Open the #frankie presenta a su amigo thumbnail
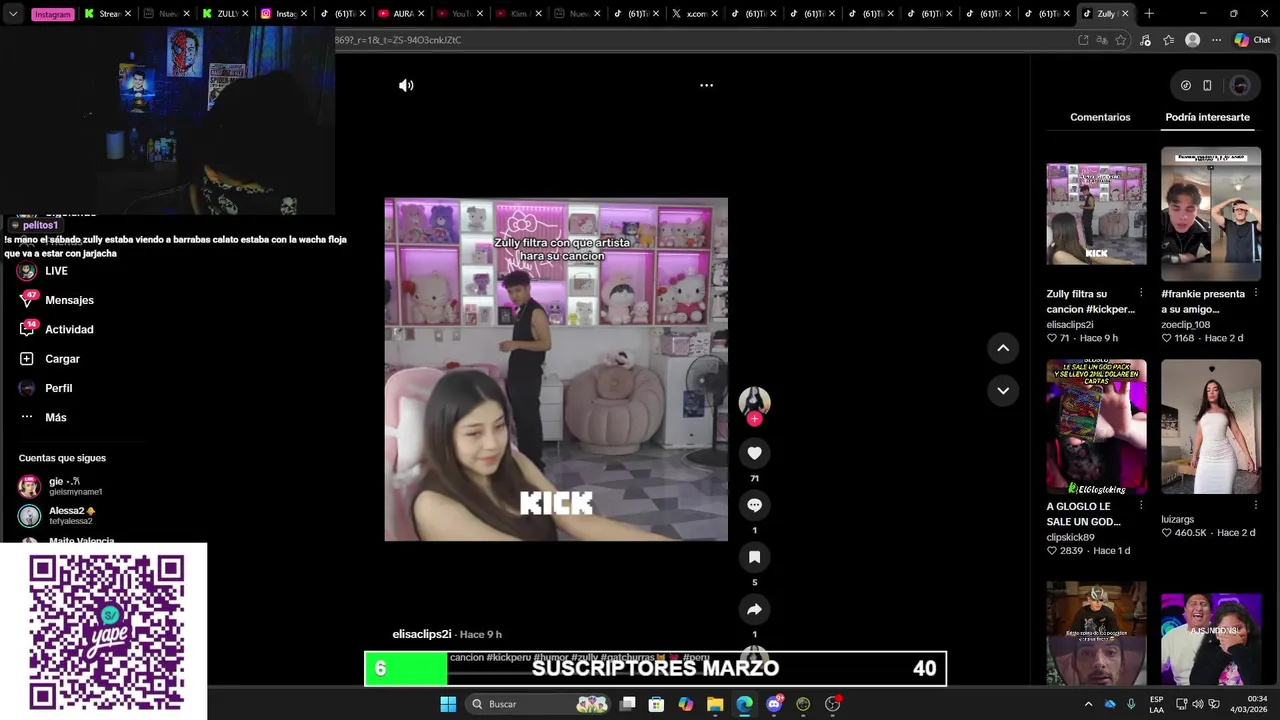This screenshot has height=720, width=1280. point(1211,214)
